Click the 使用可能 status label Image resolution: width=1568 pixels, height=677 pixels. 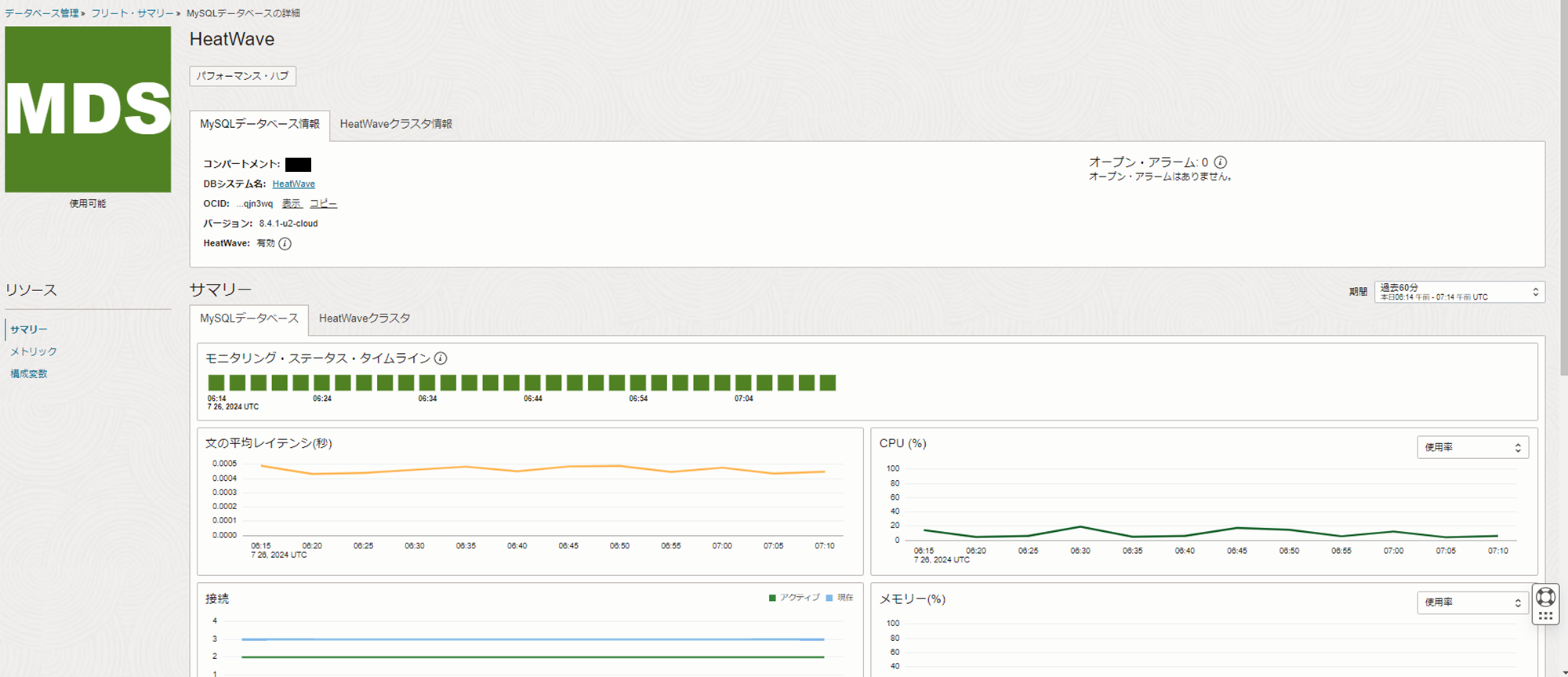(x=88, y=204)
